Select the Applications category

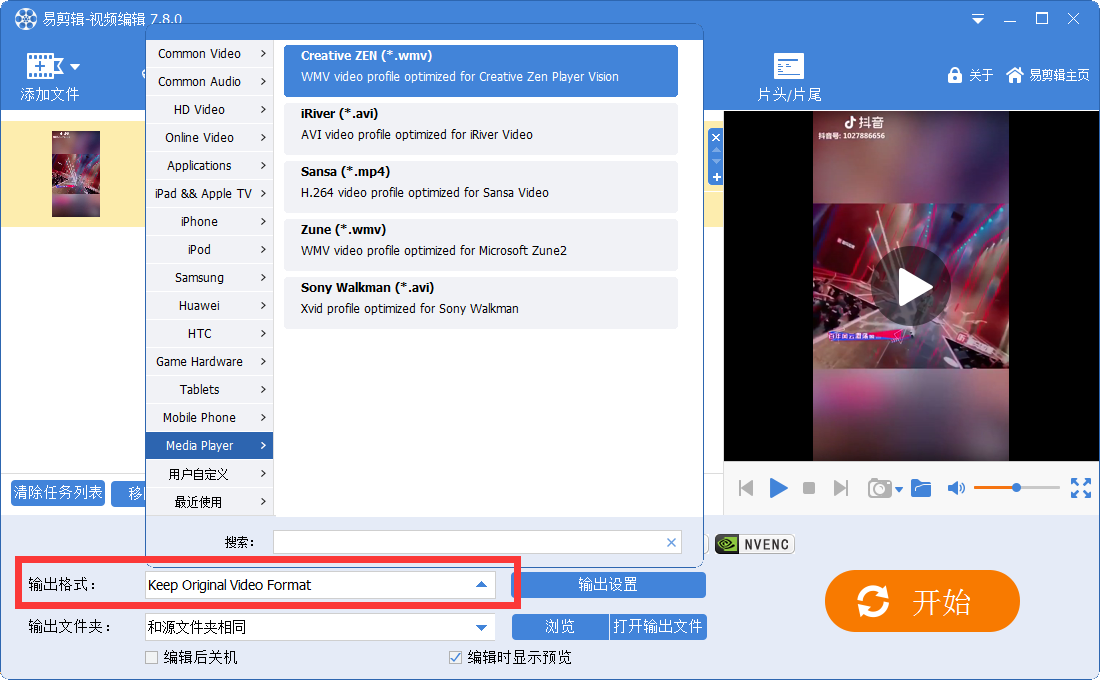coord(209,166)
